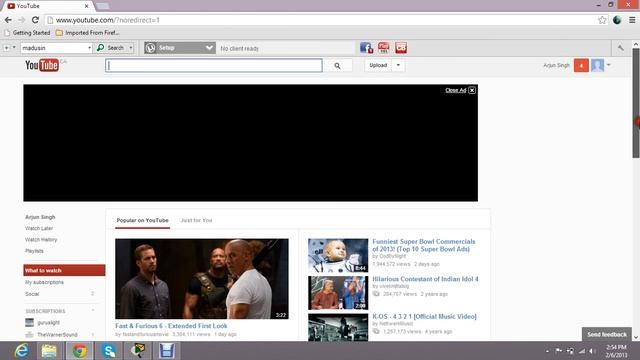Switch to the Just for You tab

pyautogui.click(x=196, y=220)
